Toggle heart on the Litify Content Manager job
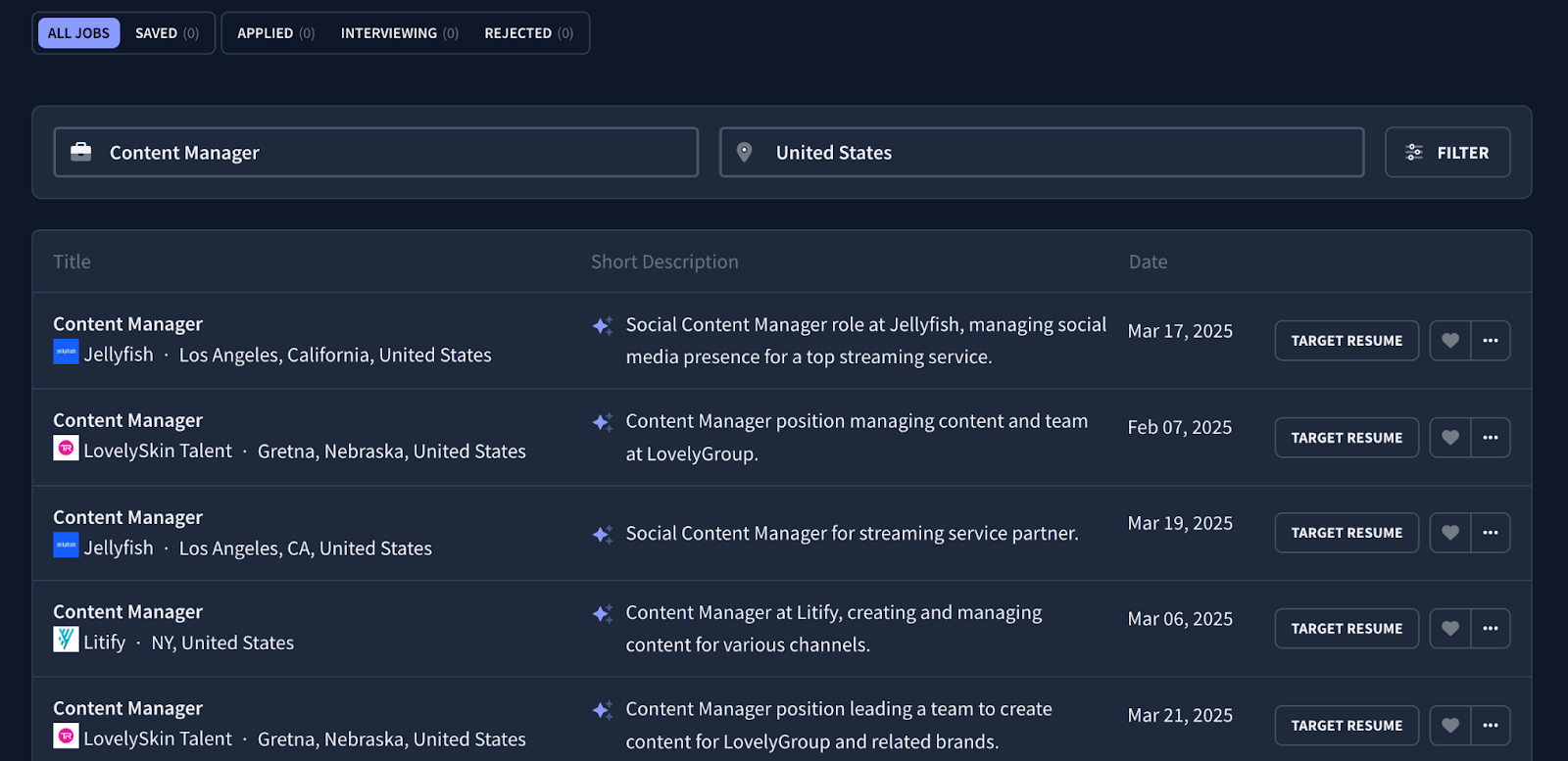 point(1450,629)
